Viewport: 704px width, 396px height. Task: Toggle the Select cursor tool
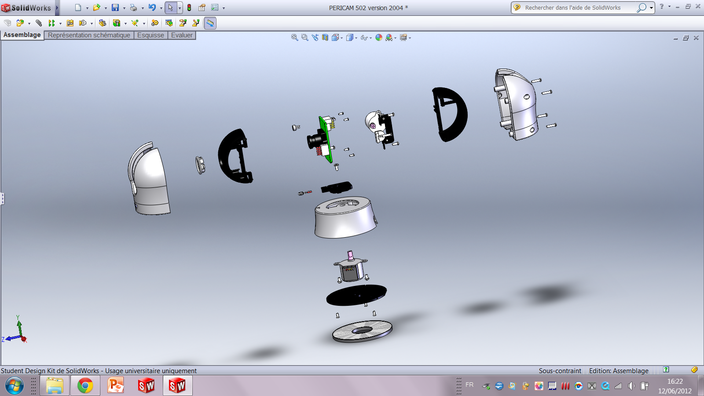pyautogui.click(x=171, y=8)
